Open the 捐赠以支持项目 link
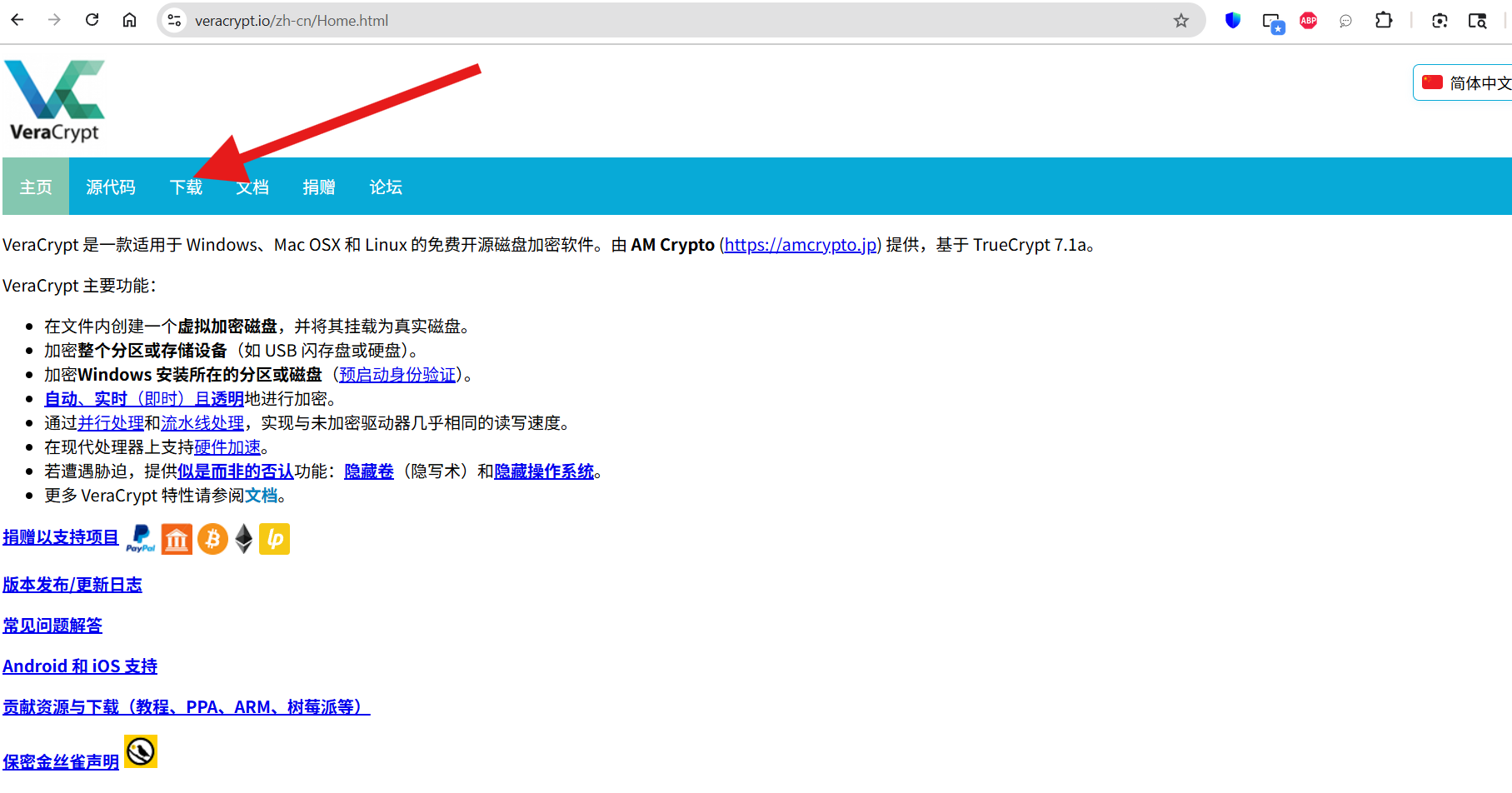The width and height of the screenshot is (1512, 793). [x=61, y=537]
